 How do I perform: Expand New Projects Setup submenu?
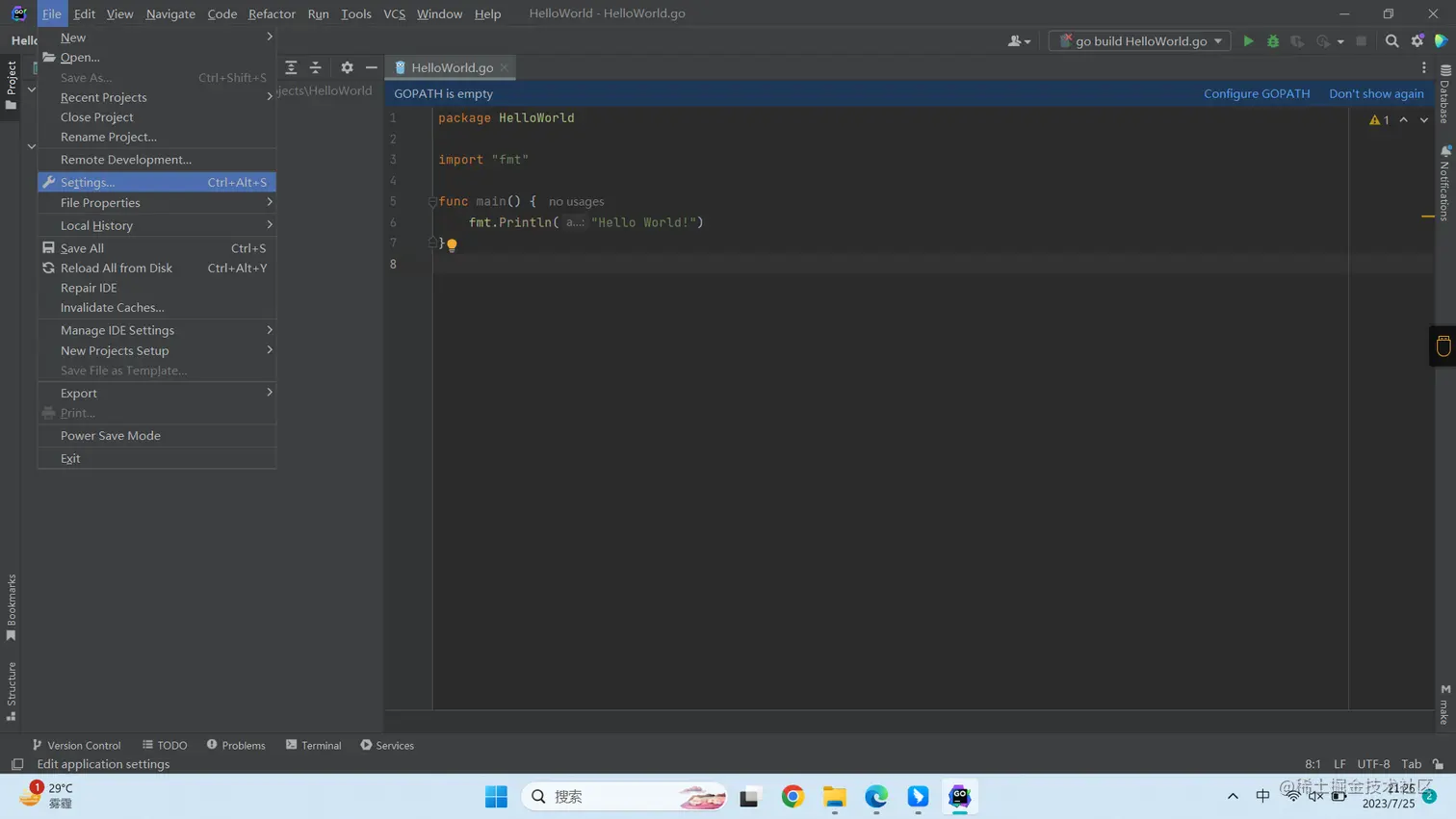(157, 350)
